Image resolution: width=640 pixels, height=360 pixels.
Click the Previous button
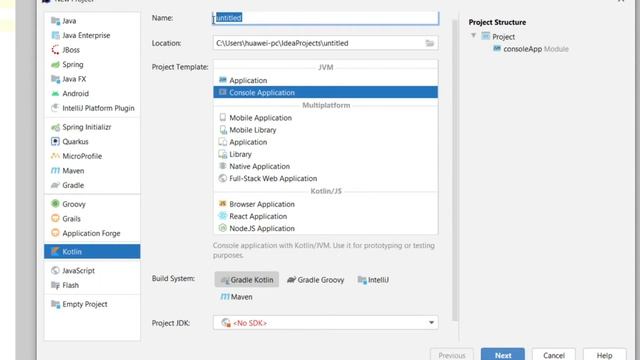[x=452, y=354]
